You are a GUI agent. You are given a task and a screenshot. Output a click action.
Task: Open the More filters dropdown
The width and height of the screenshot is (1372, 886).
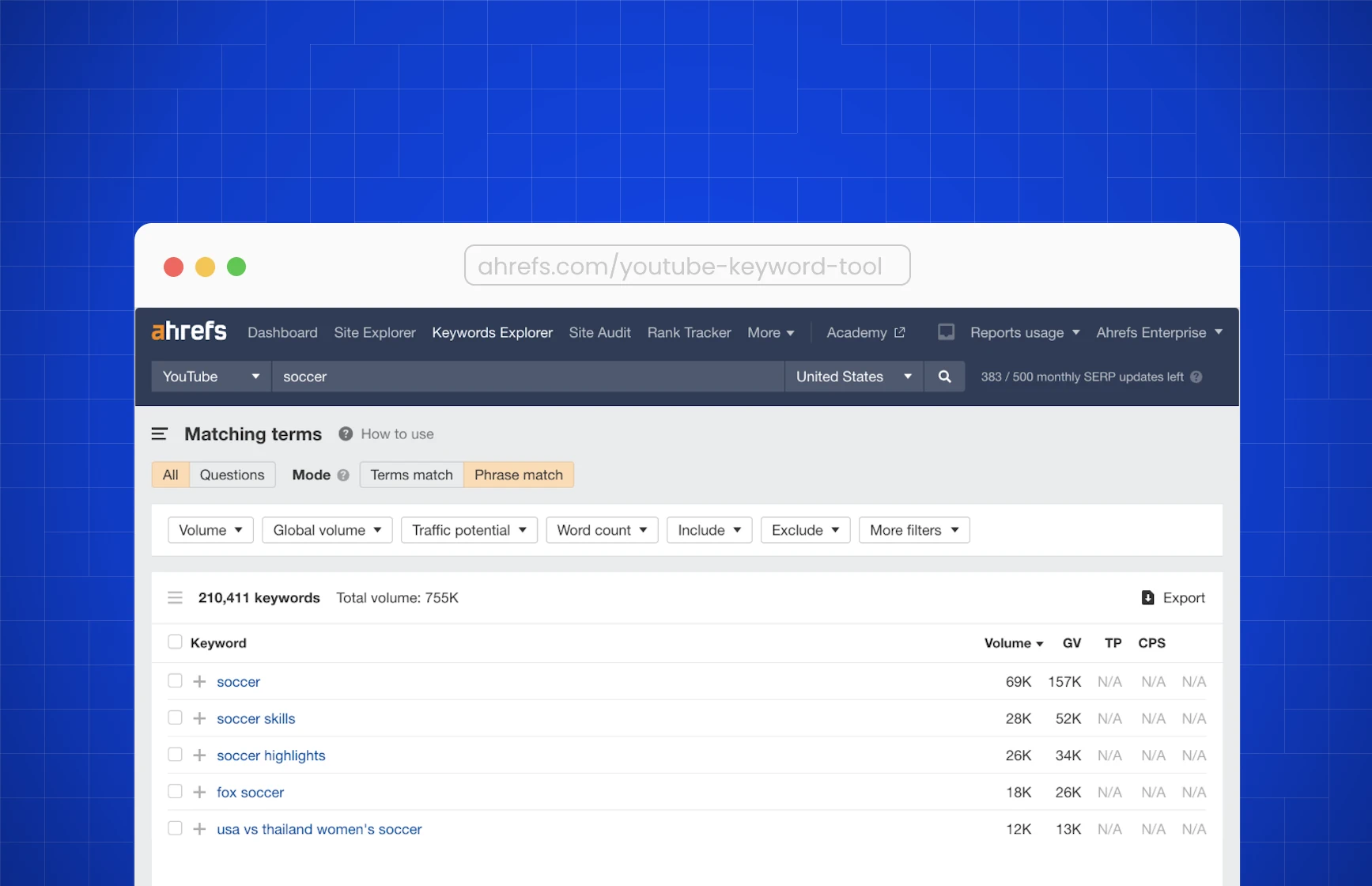pyautogui.click(x=914, y=530)
